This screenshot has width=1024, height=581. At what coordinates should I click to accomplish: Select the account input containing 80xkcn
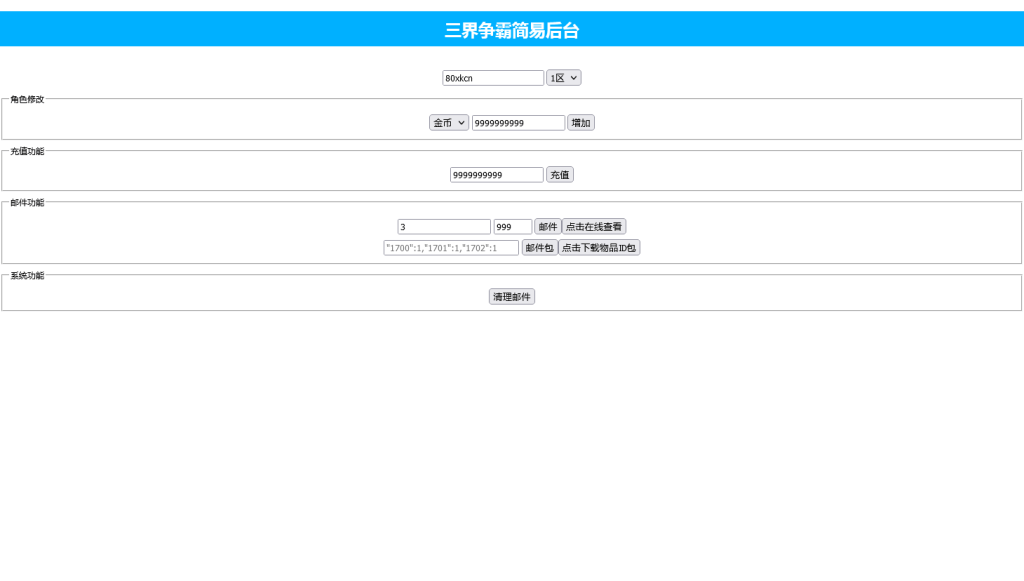click(x=492, y=77)
